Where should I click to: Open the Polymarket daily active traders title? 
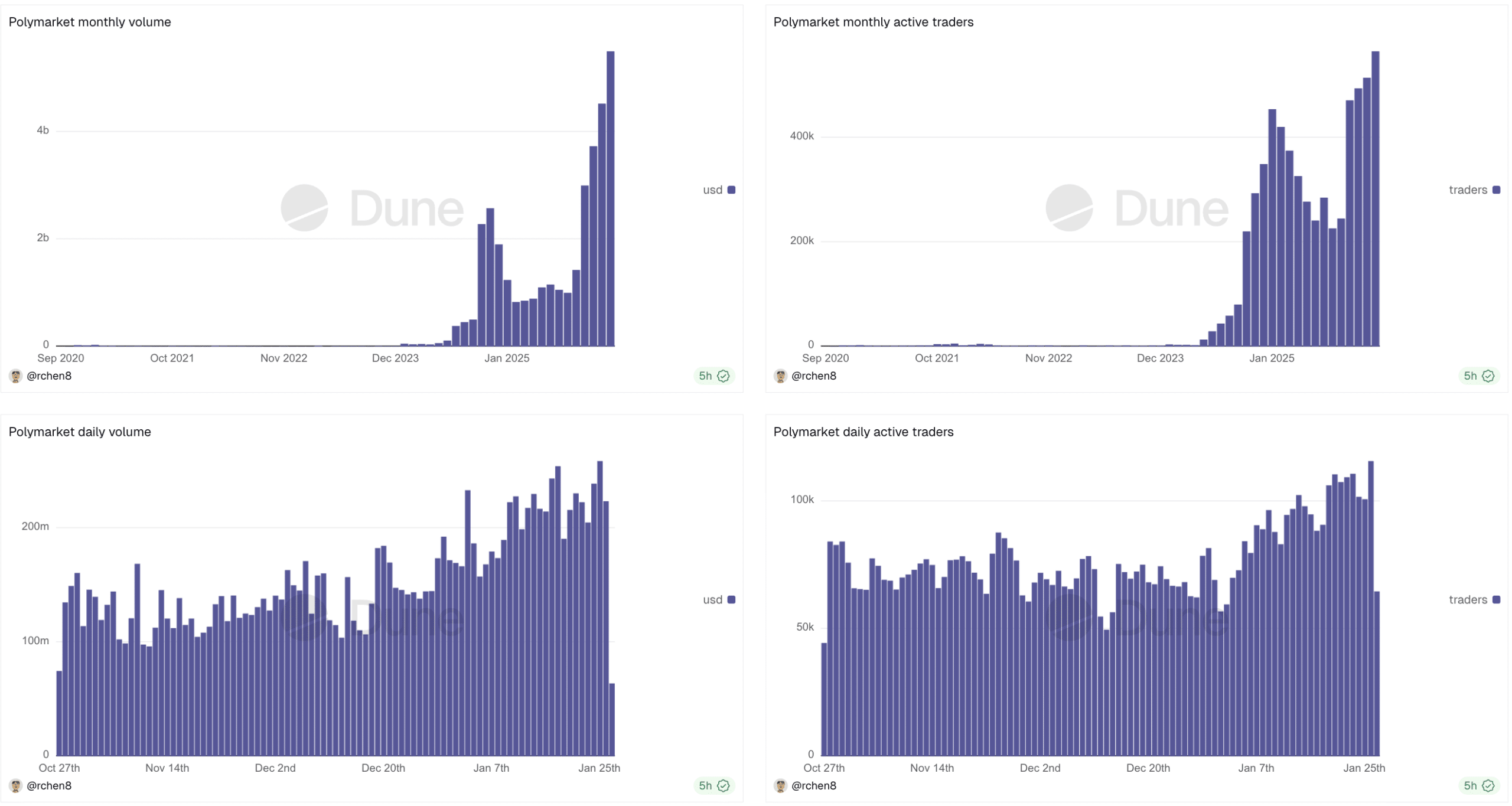(863, 432)
